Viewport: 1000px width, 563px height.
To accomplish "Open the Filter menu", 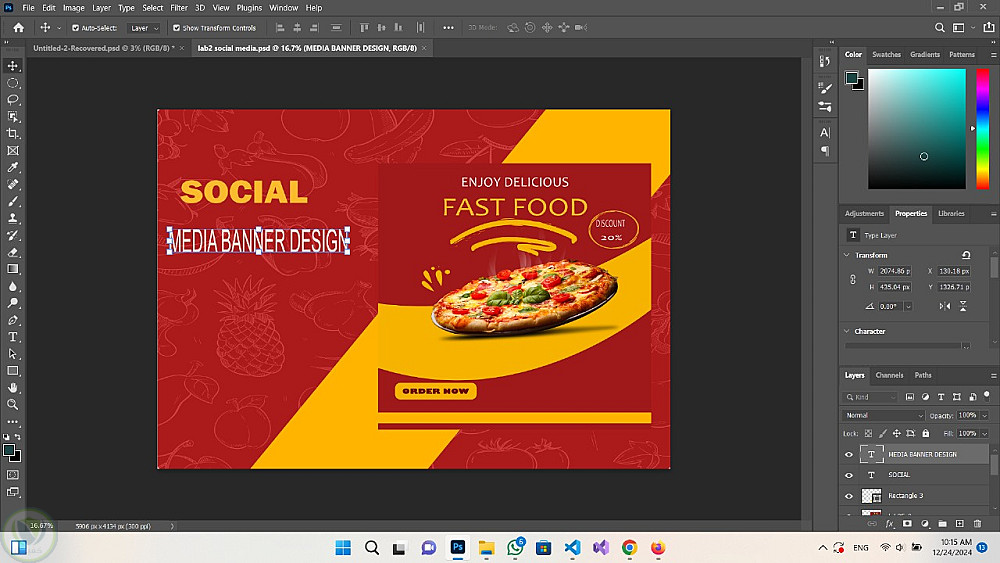I will pos(179,7).
